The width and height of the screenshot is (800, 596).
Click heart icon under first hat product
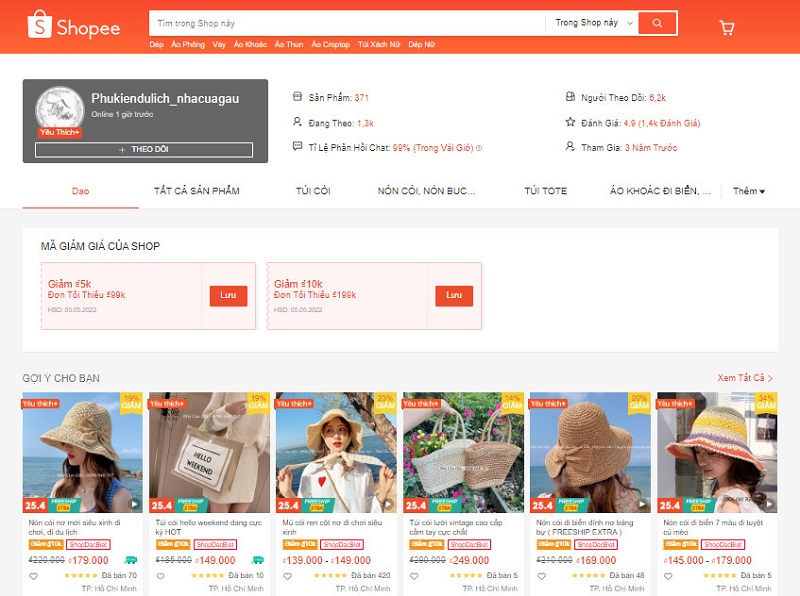coord(33,576)
